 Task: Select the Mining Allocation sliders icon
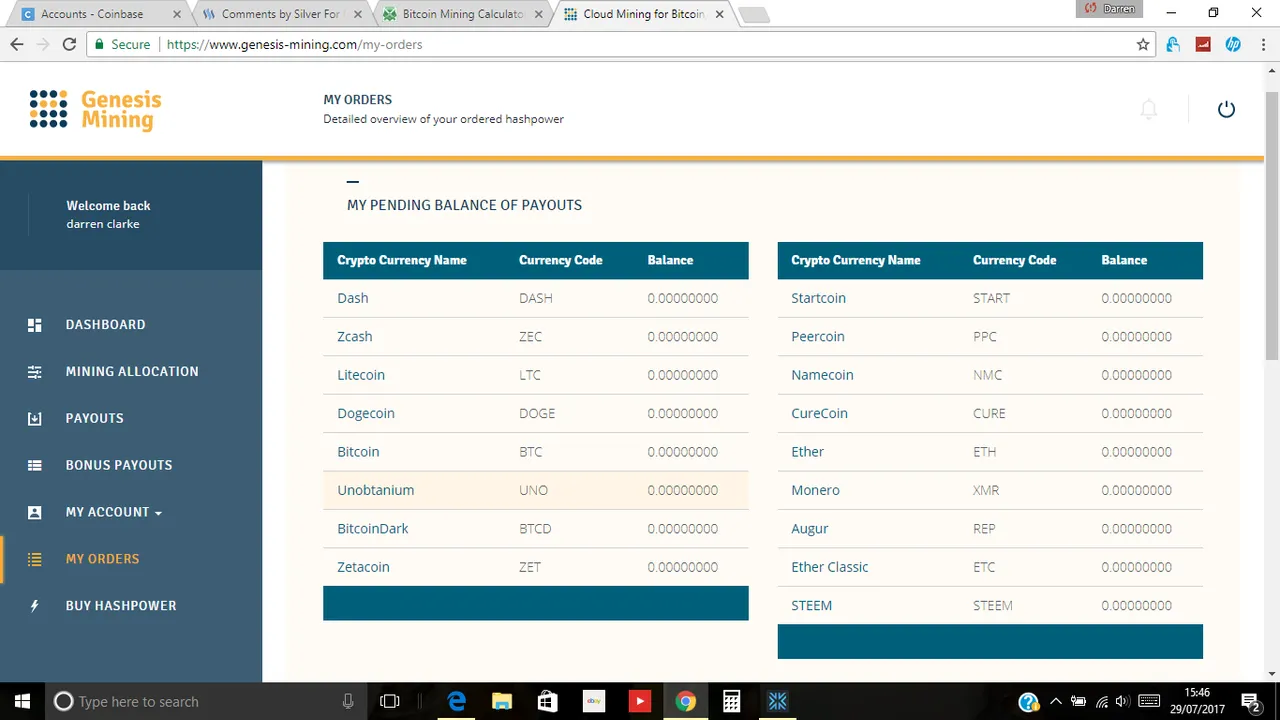click(x=34, y=372)
